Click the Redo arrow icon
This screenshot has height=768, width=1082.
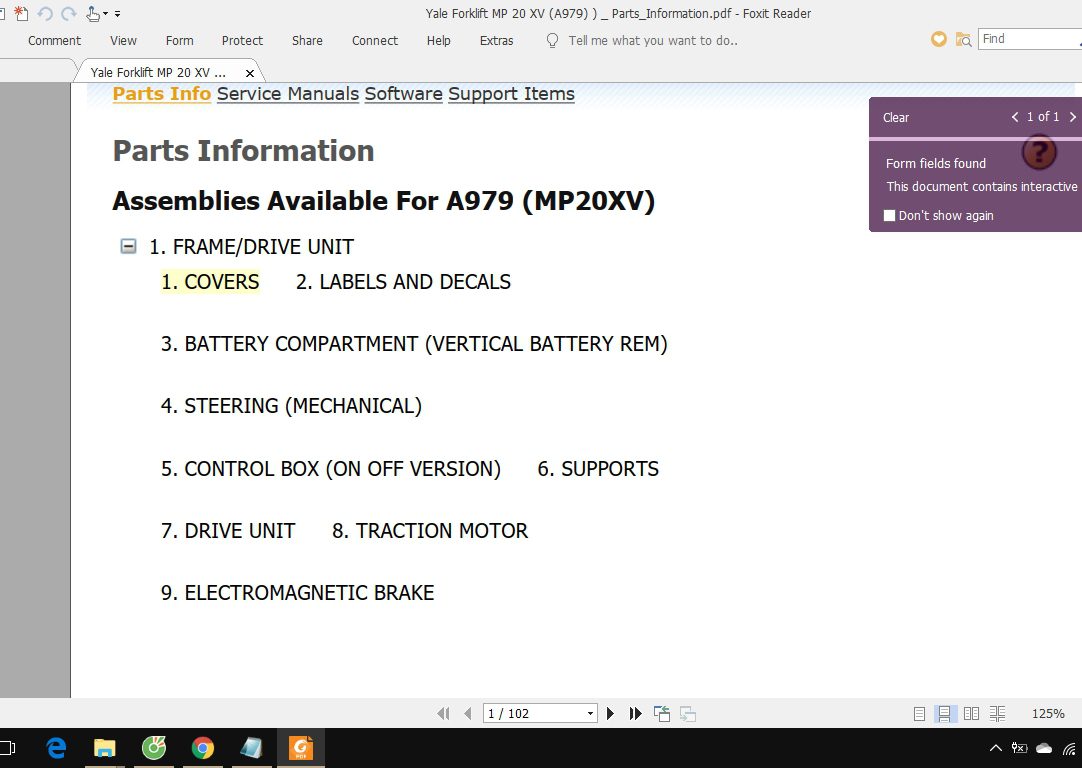(68, 13)
